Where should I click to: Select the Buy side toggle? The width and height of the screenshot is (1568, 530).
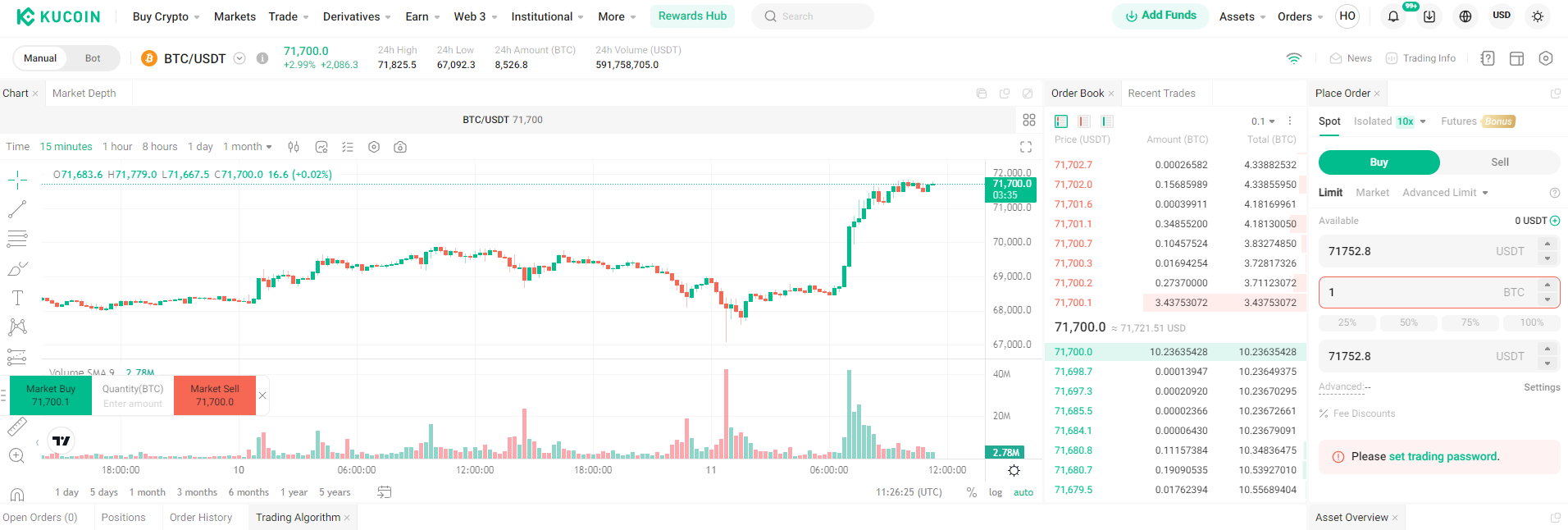pyautogui.click(x=1379, y=162)
